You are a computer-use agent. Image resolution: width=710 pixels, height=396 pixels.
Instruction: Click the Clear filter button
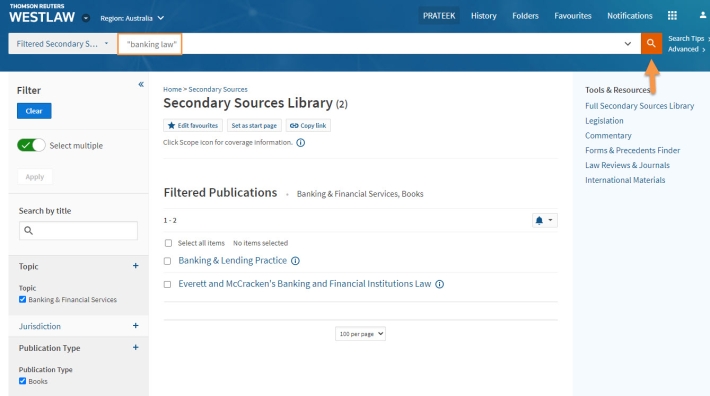[x=34, y=111]
